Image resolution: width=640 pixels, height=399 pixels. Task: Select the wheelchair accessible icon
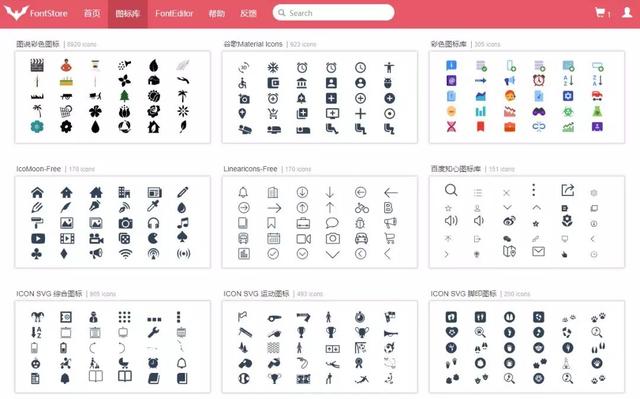pos(242,83)
